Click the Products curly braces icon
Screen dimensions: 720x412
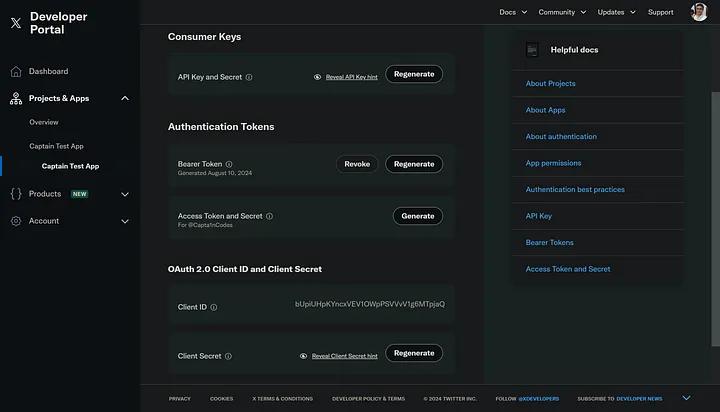coord(16,194)
